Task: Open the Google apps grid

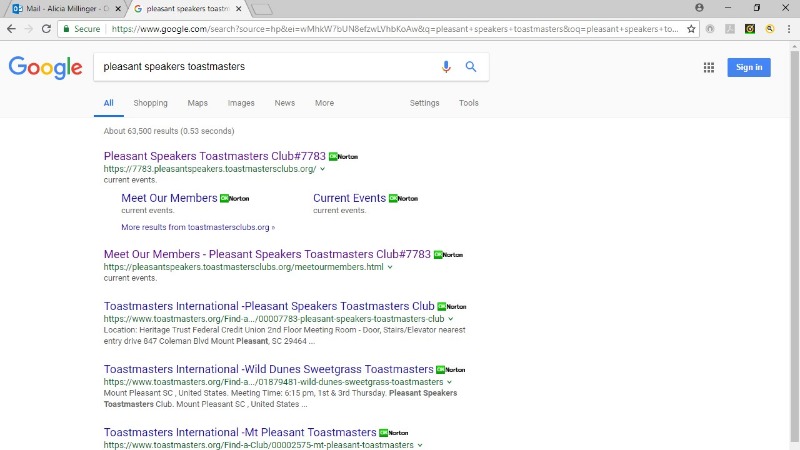Action: coord(709,67)
